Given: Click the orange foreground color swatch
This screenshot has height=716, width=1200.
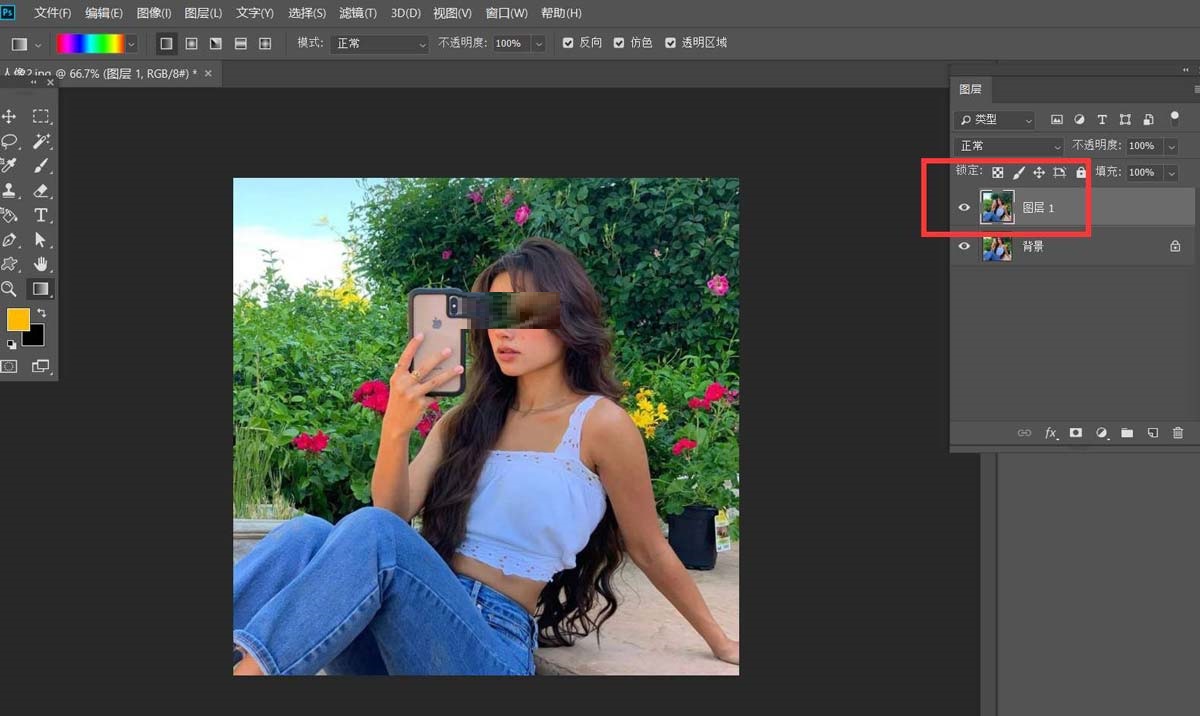Looking at the screenshot, I should click(18, 320).
